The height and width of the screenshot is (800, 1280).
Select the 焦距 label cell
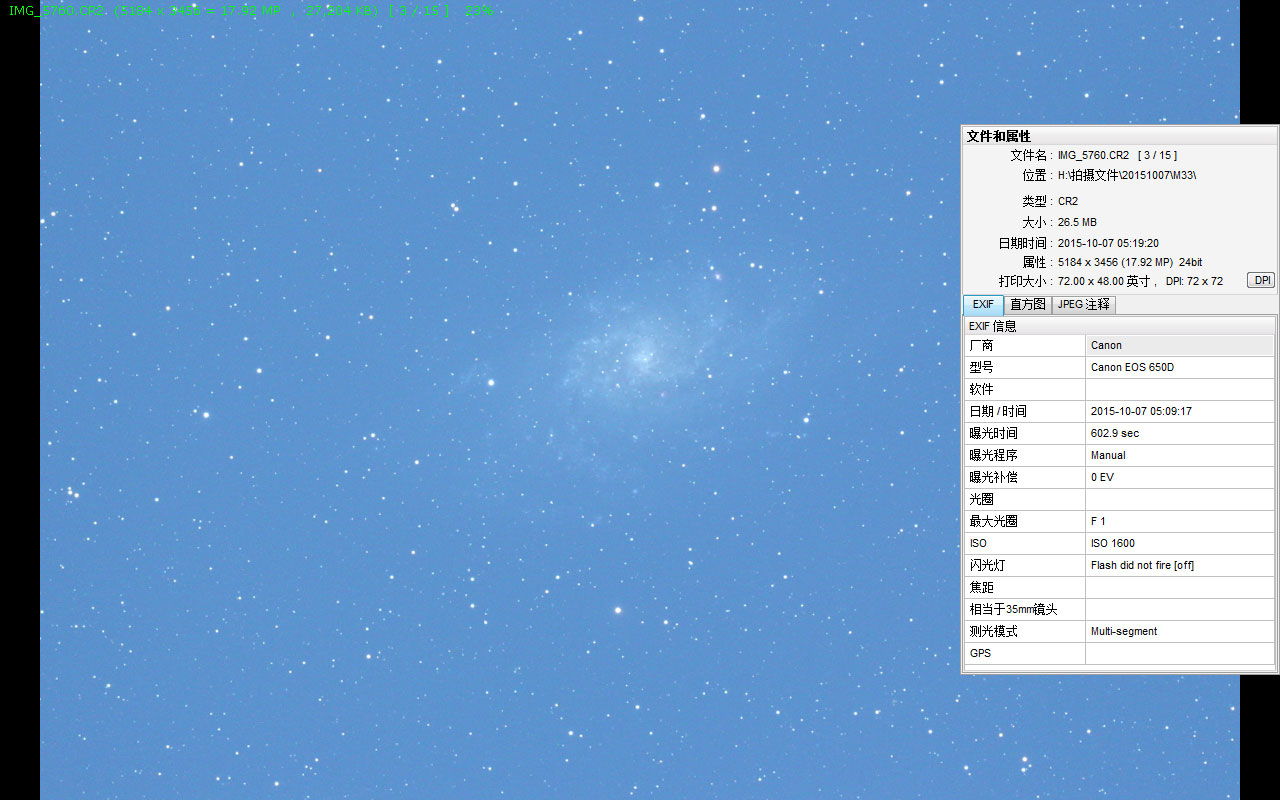[x=1025, y=587]
